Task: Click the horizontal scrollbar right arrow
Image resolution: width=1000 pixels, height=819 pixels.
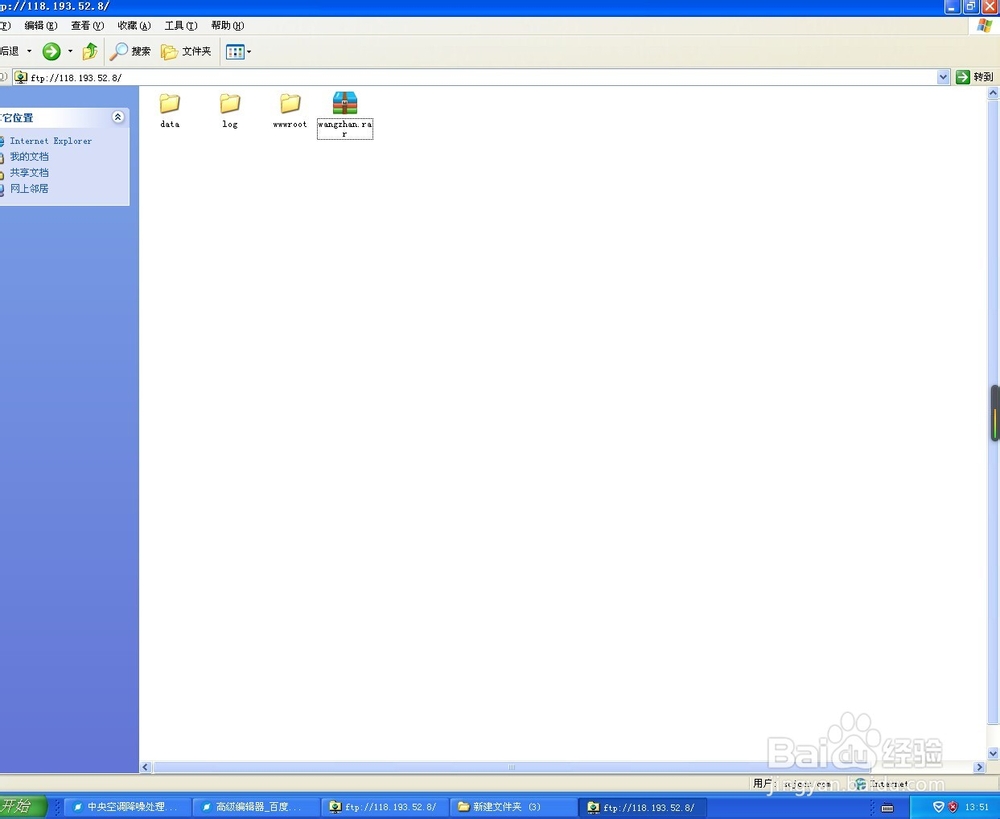Action: click(980, 767)
